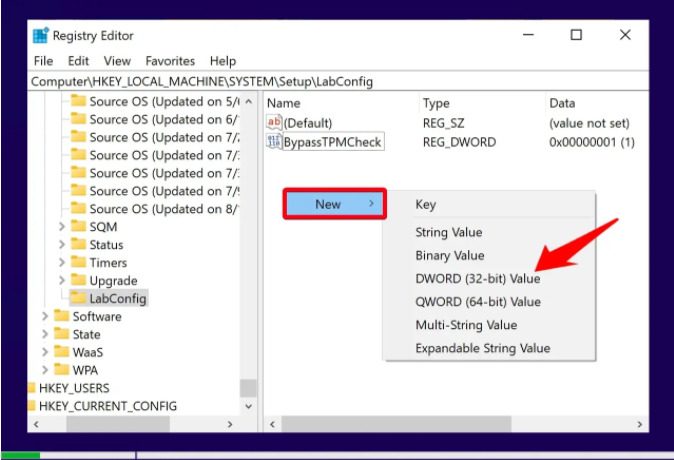Click the (value not set) data cell

coord(589,123)
